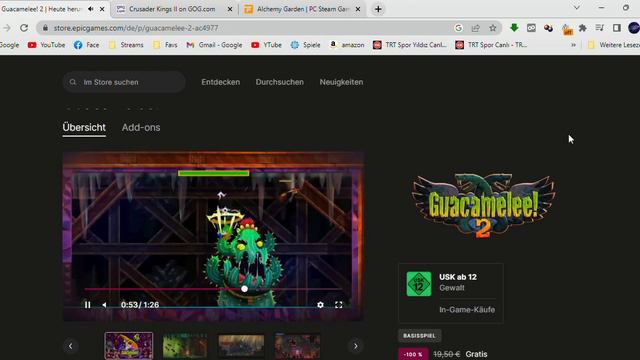This screenshot has height=360, width=640.
Task: Click the -100 % discount badge
Action: click(x=413, y=354)
